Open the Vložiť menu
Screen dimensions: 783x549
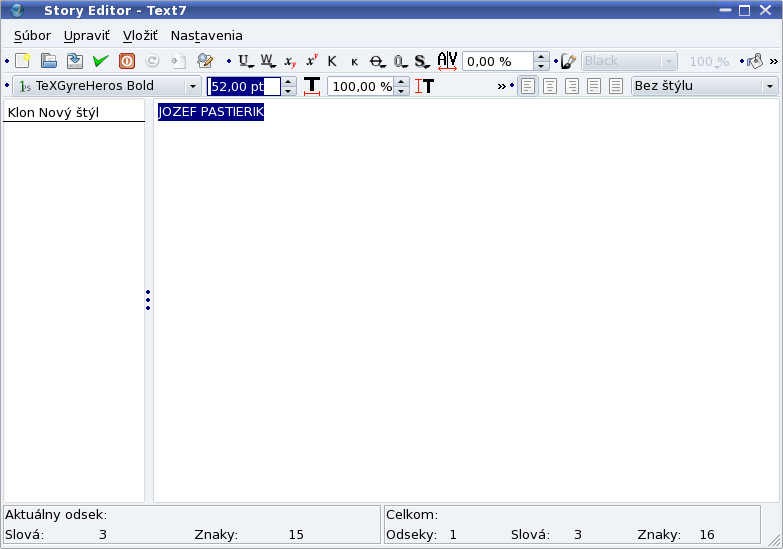point(140,35)
